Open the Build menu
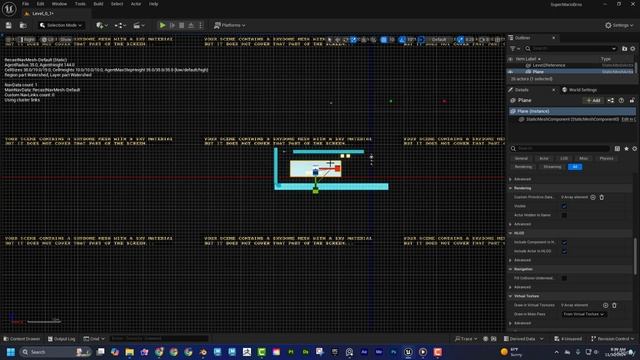640x360 pixels. point(98,4)
